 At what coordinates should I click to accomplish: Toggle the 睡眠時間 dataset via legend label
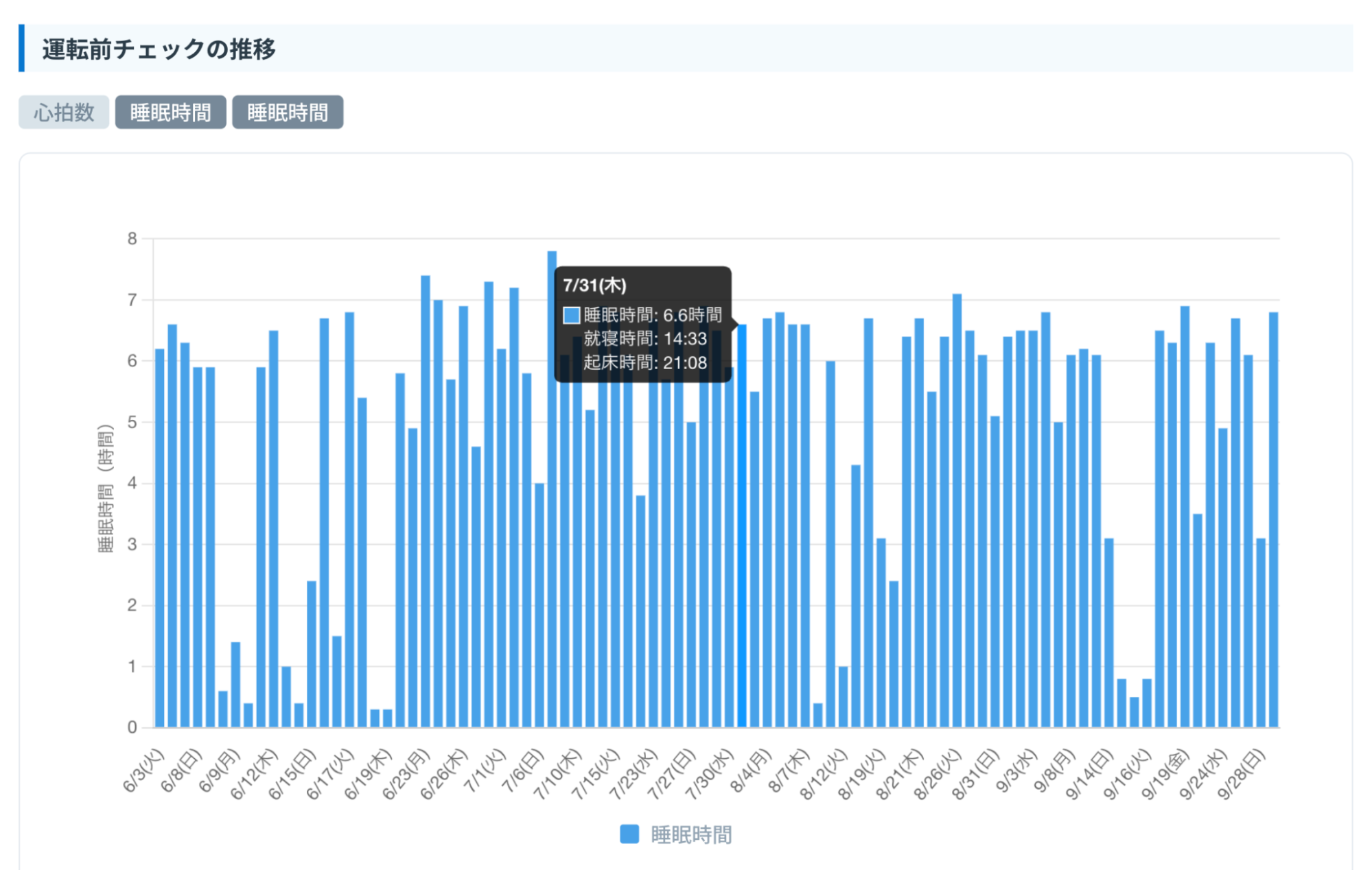(690, 835)
